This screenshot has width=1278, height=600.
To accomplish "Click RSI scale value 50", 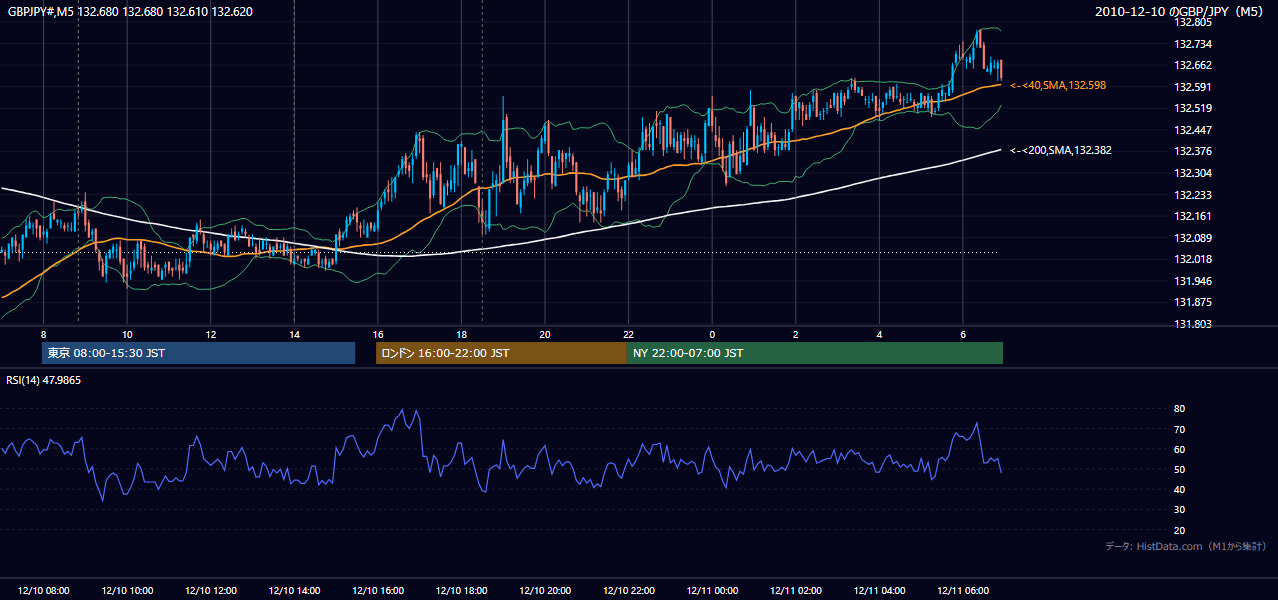I will click(x=1180, y=469).
